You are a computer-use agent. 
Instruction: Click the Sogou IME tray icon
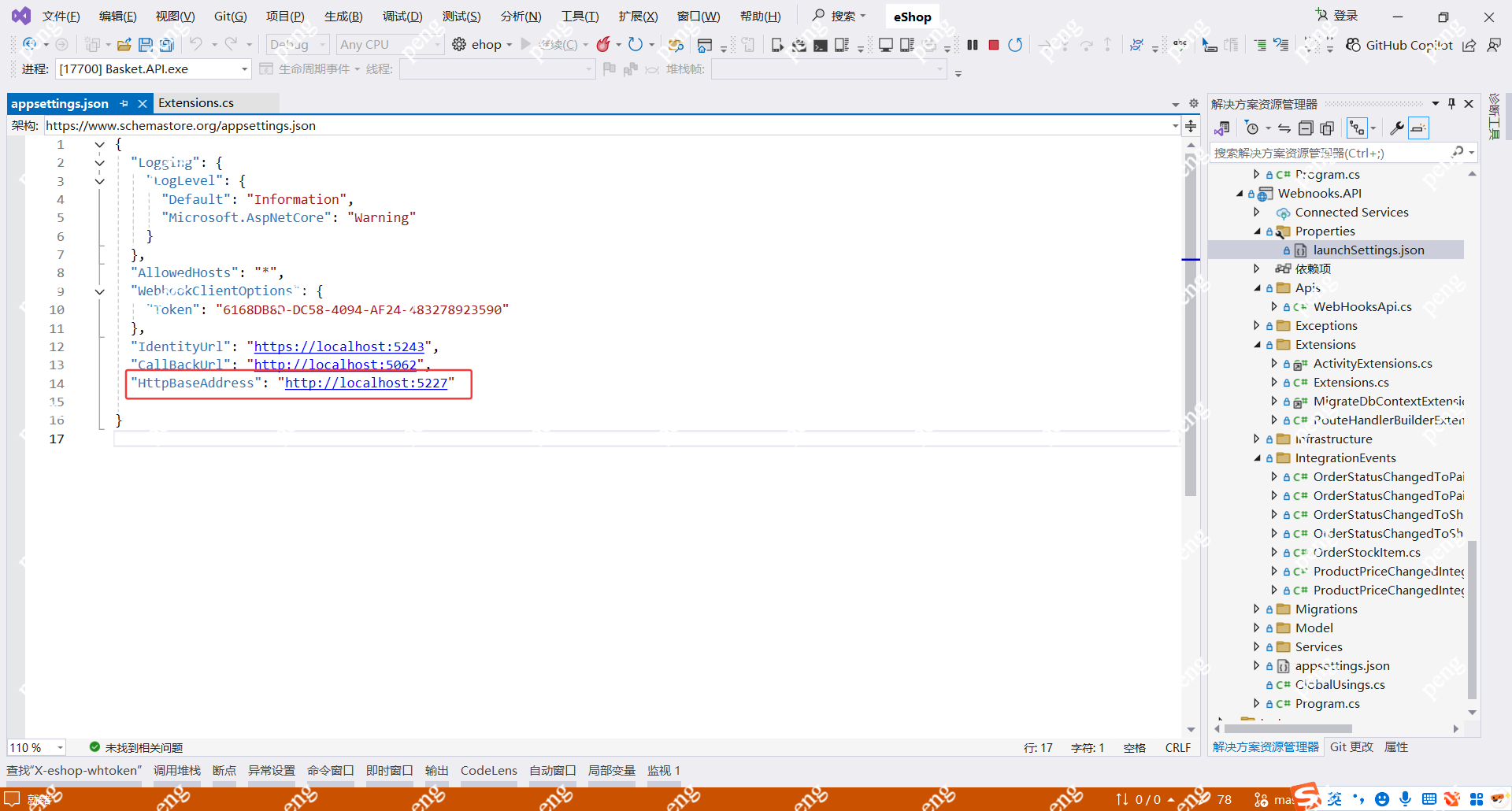[x=1305, y=798]
